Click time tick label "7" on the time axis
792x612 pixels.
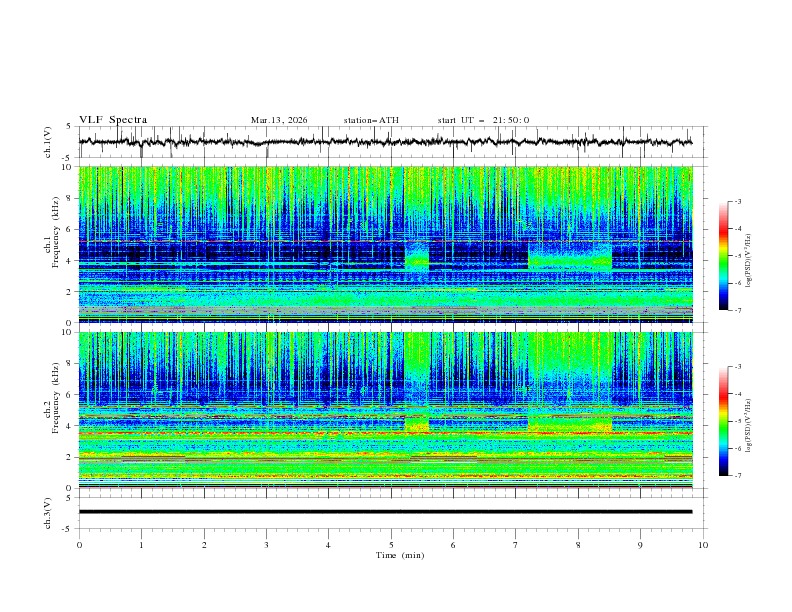(x=516, y=545)
